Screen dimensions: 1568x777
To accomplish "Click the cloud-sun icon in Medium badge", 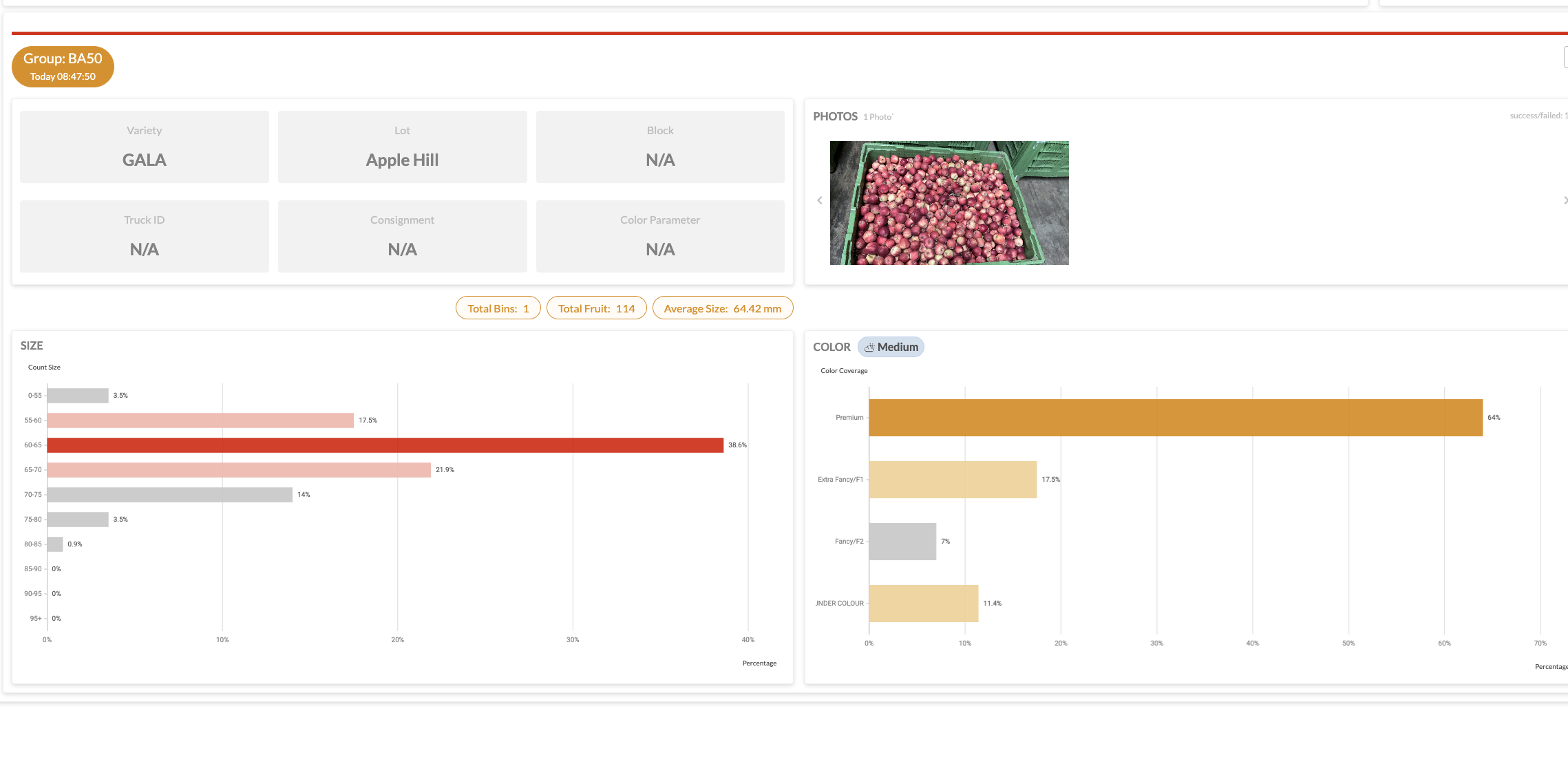I will [x=869, y=348].
